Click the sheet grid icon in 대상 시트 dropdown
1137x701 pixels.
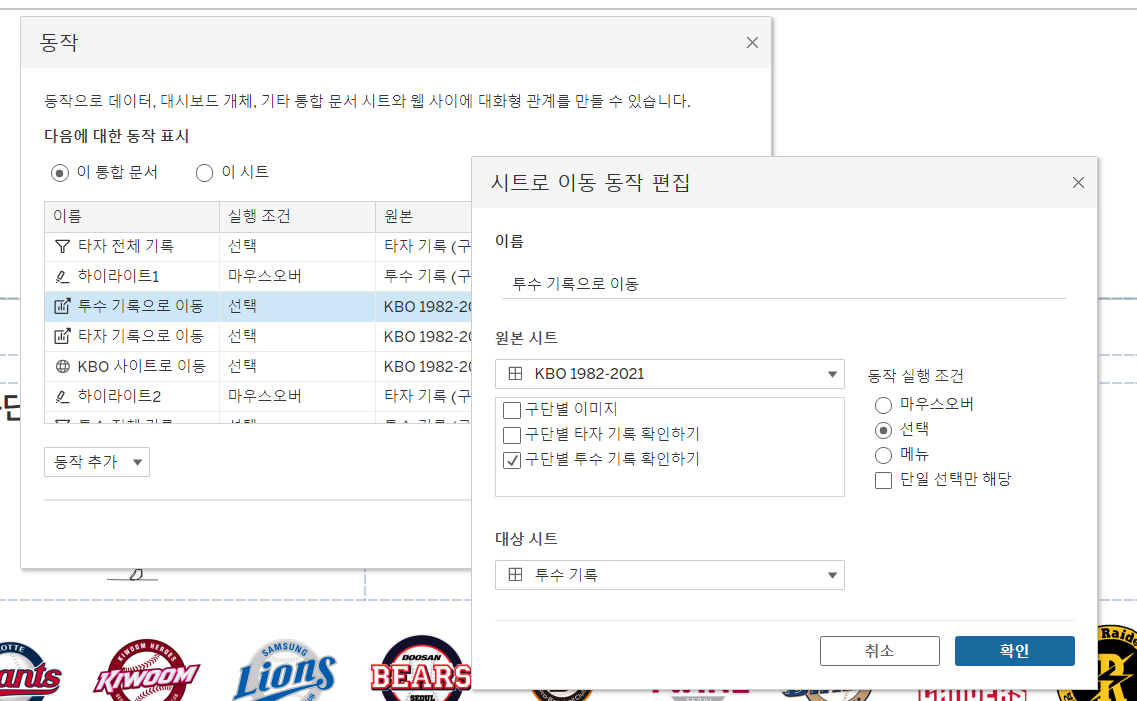click(x=515, y=575)
